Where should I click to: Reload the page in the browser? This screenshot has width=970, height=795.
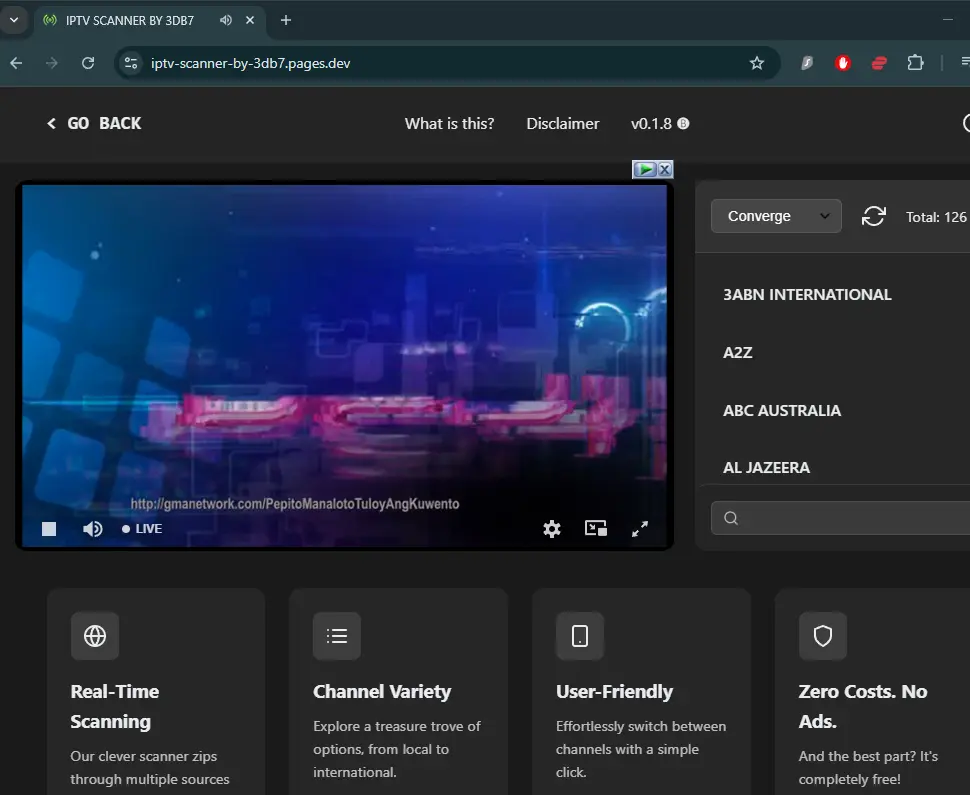(x=88, y=63)
